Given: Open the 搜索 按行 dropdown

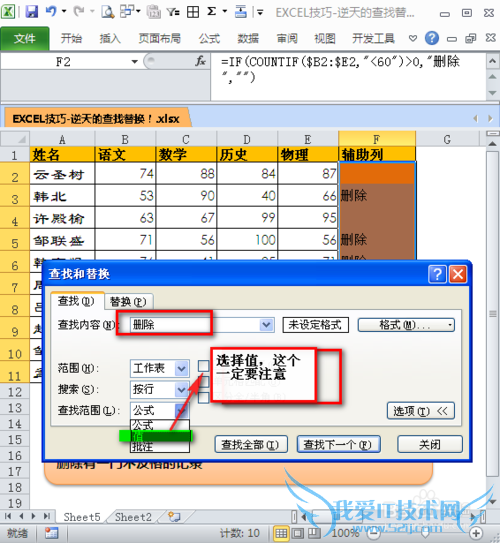Looking at the screenshot, I should [182, 390].
